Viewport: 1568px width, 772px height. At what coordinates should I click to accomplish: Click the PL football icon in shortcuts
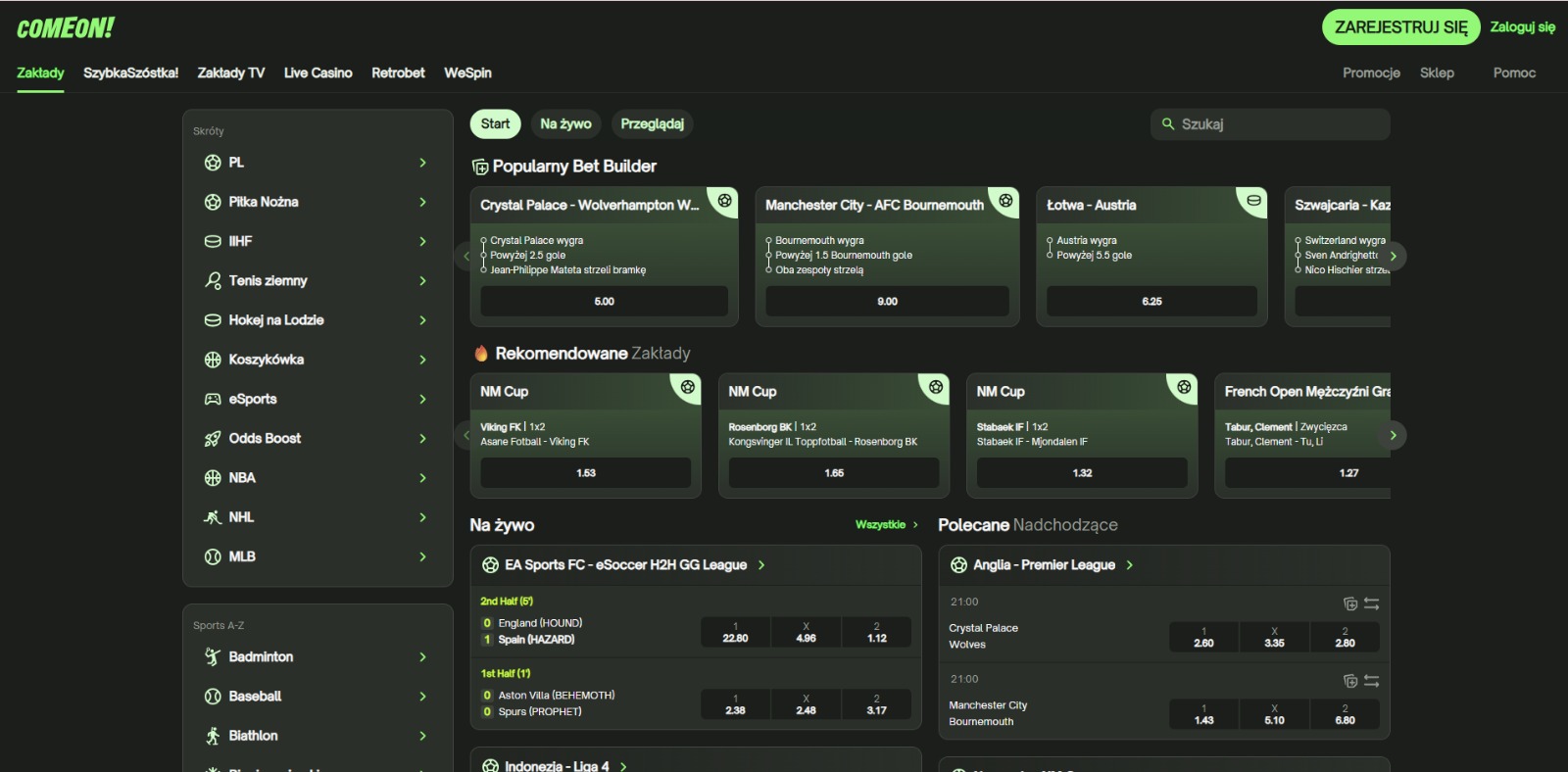pos(213,163)
